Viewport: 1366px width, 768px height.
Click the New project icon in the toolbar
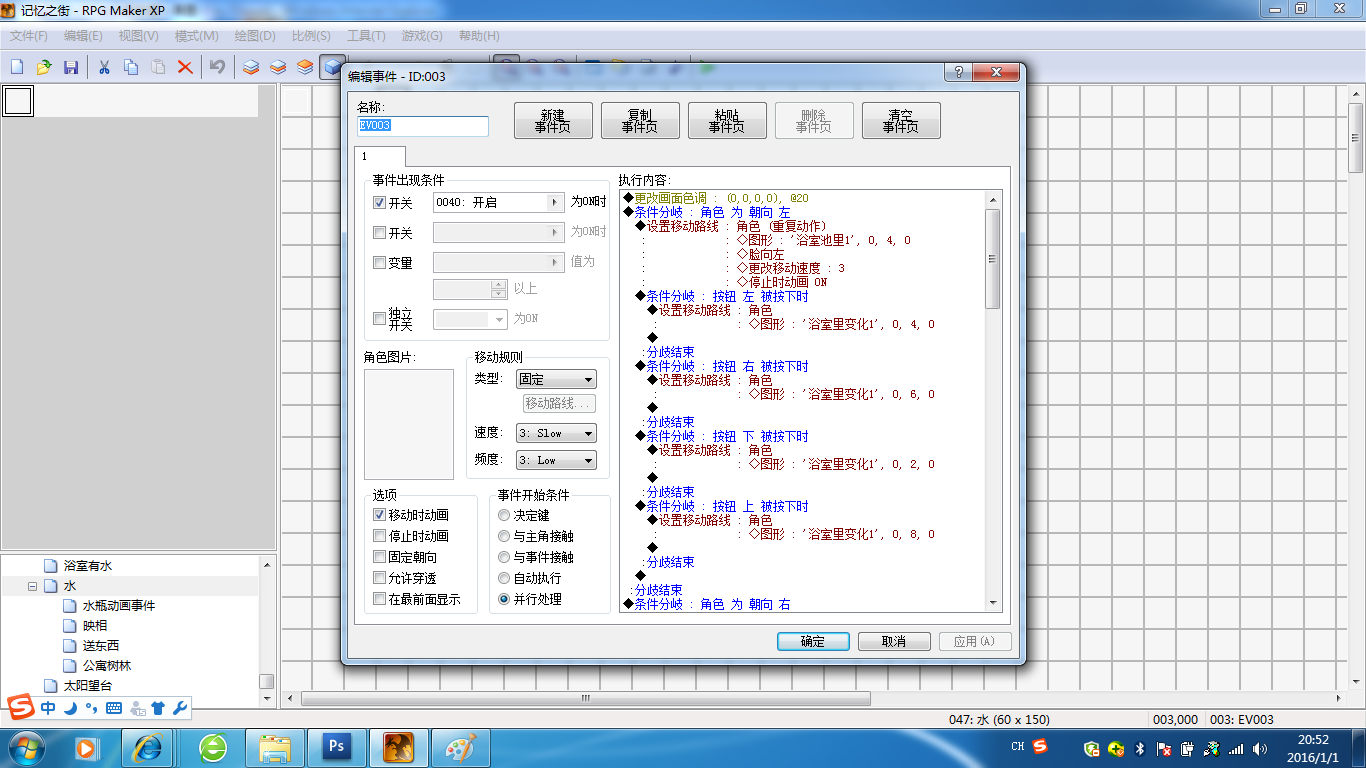(x=17, y=67)
